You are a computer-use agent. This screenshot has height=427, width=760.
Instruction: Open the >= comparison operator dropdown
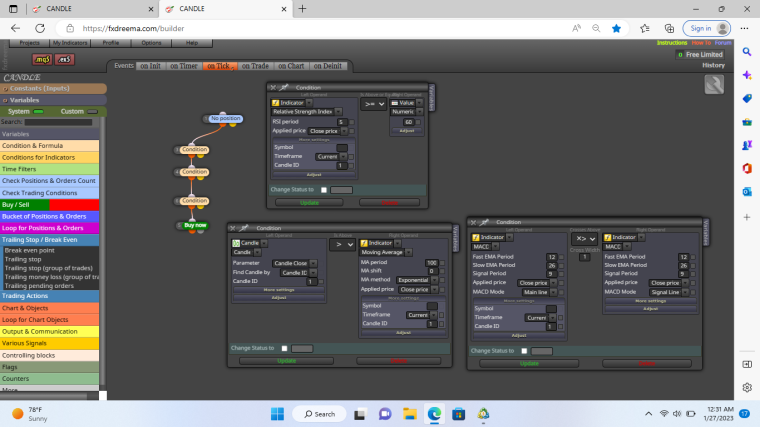(373, 104)
